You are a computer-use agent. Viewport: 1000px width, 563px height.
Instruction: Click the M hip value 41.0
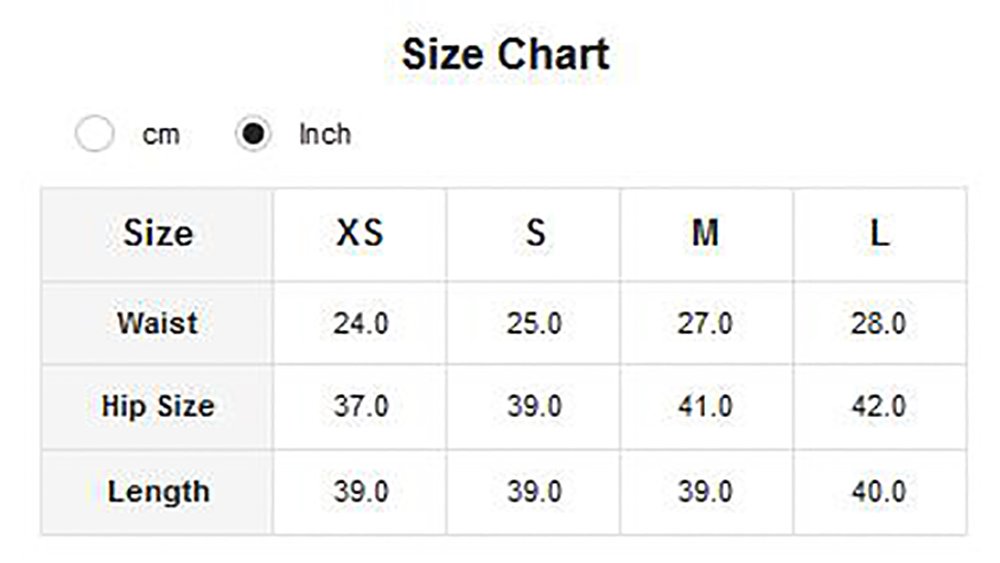[x=705, y=407]
